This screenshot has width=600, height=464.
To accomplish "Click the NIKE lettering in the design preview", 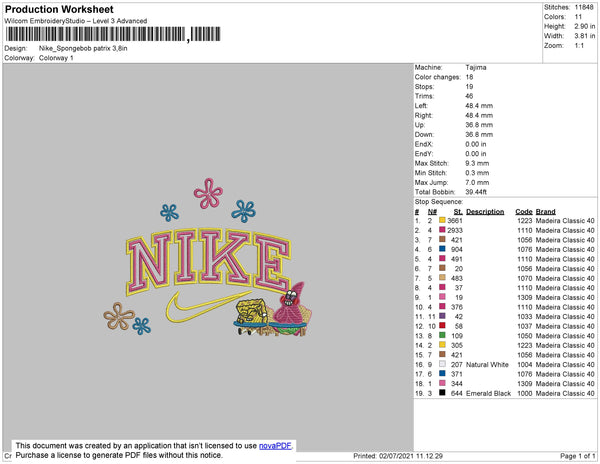I will click(x=209, y=262).
